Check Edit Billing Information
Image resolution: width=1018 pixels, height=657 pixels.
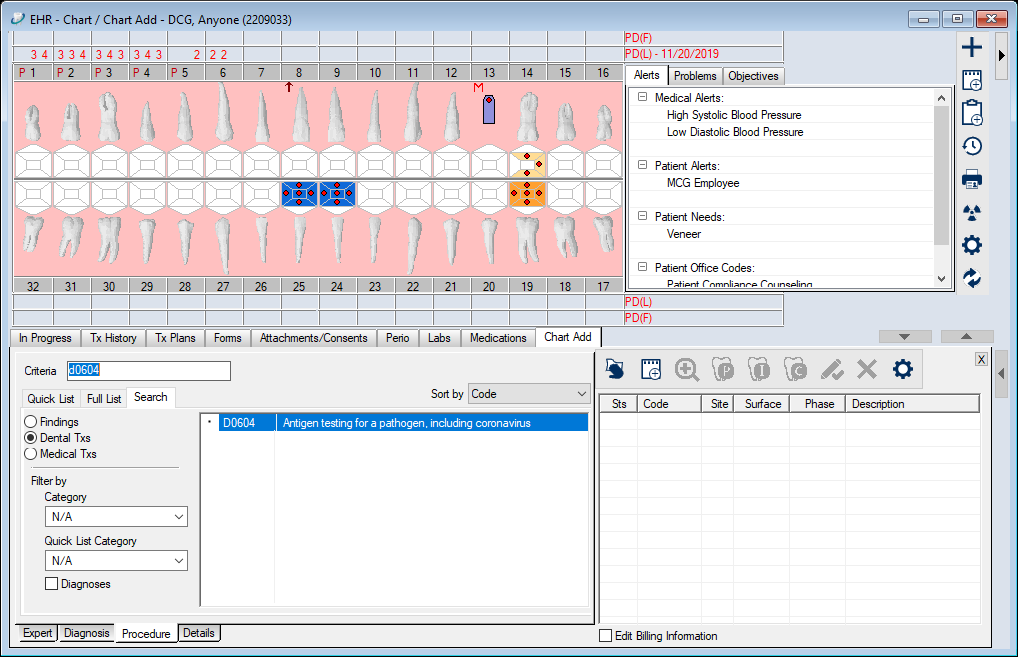click(605, 636)
